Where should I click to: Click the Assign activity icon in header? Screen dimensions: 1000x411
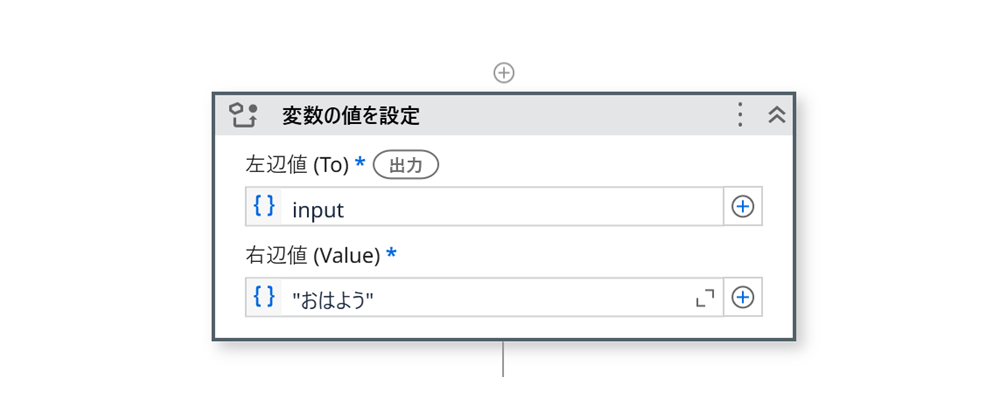click(x=243, y=115)
